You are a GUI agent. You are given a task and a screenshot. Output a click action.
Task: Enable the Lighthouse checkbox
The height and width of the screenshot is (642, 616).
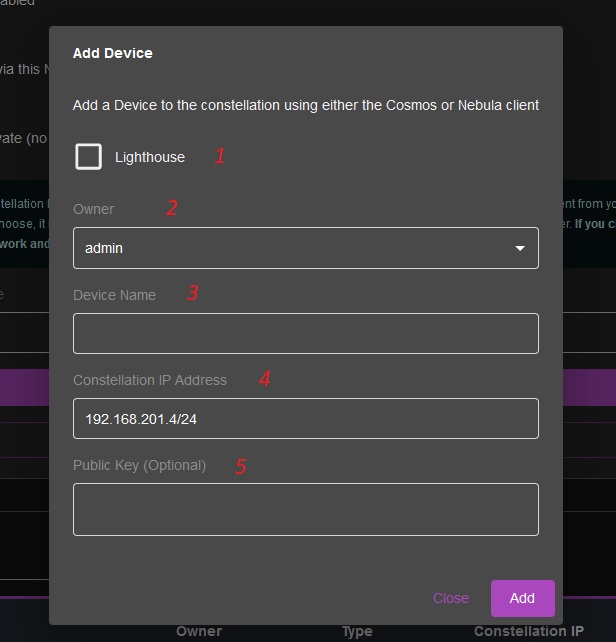(x=88, y=156)
